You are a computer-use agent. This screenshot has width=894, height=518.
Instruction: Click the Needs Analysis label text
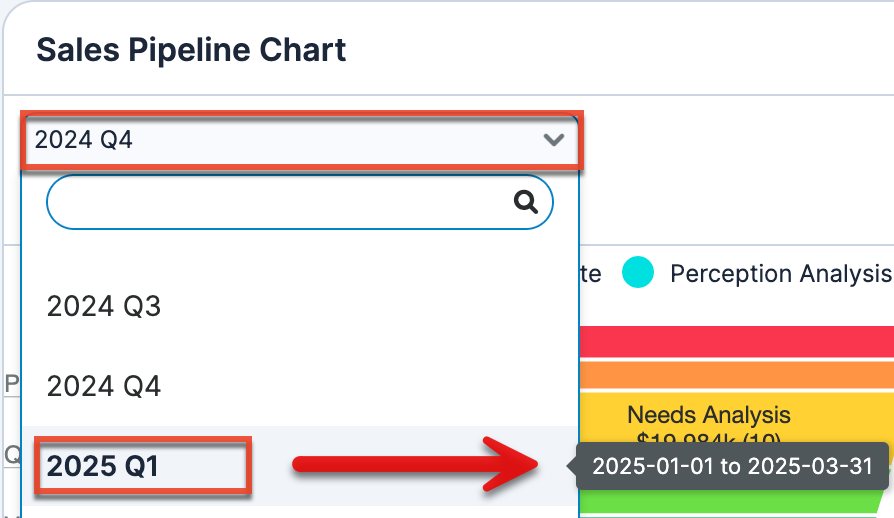(709, 414)
